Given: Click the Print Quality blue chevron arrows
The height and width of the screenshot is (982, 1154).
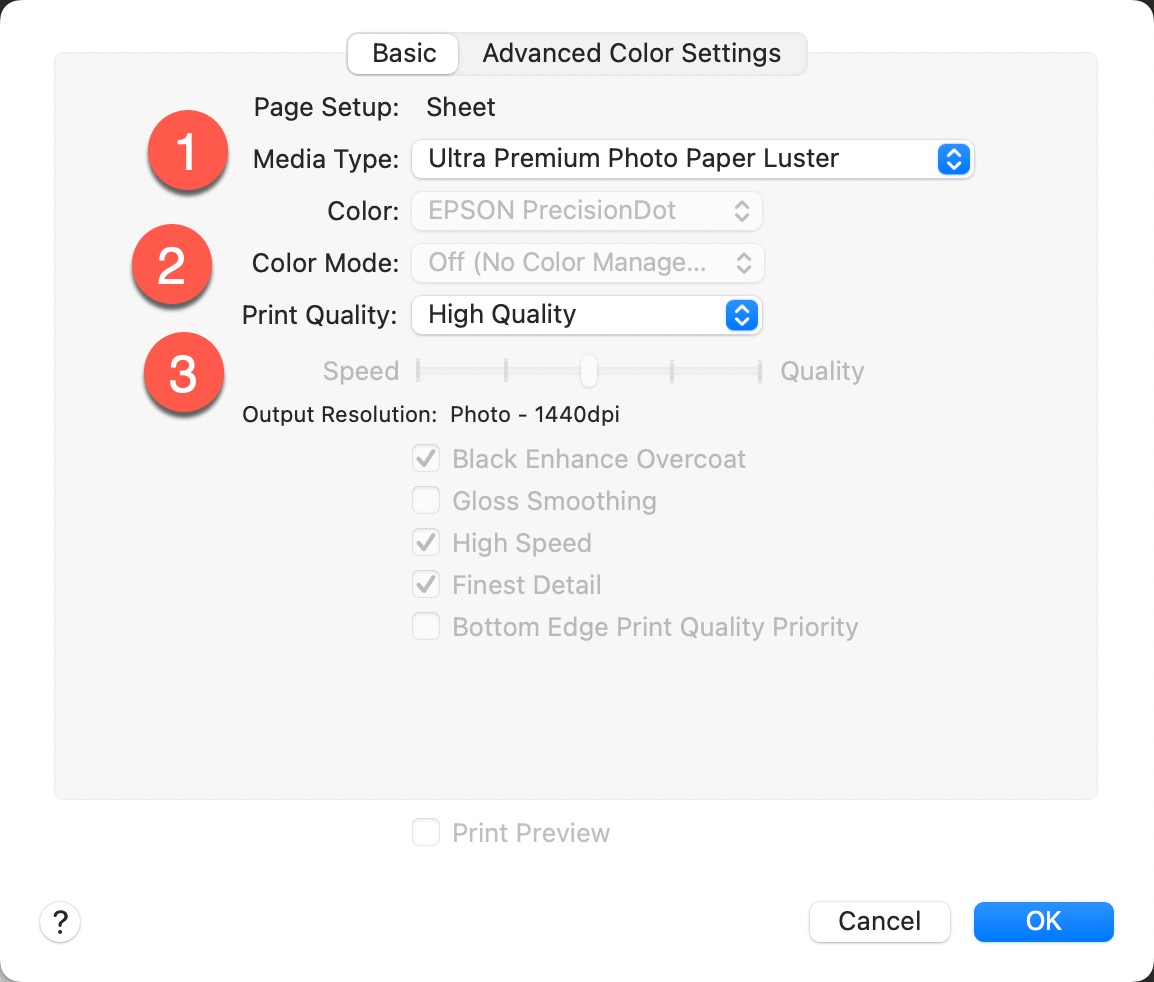Looking at the screenshot, I should pos(741,315).
